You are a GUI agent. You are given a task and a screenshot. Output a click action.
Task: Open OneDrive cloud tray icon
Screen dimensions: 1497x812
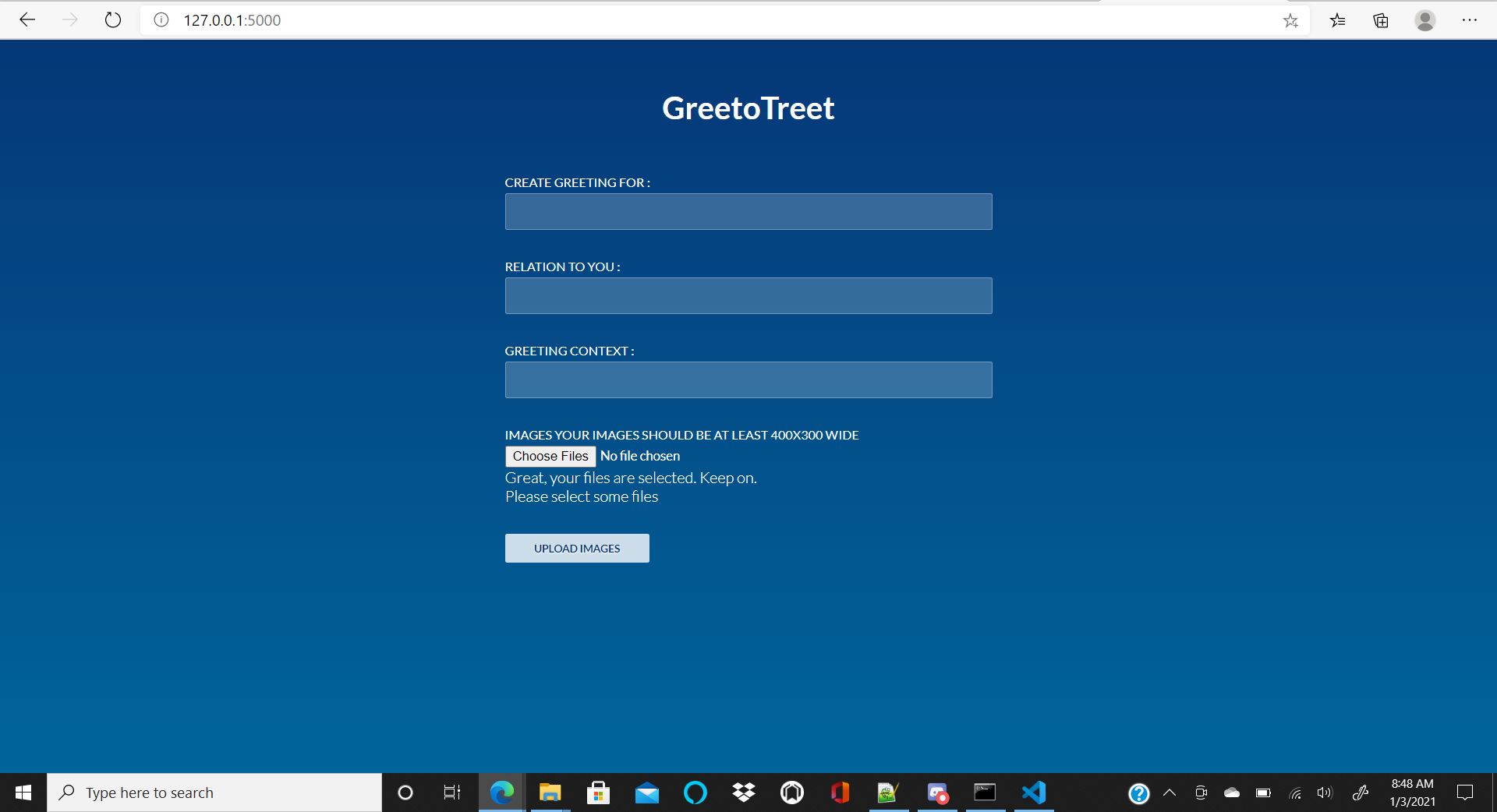1232,793
